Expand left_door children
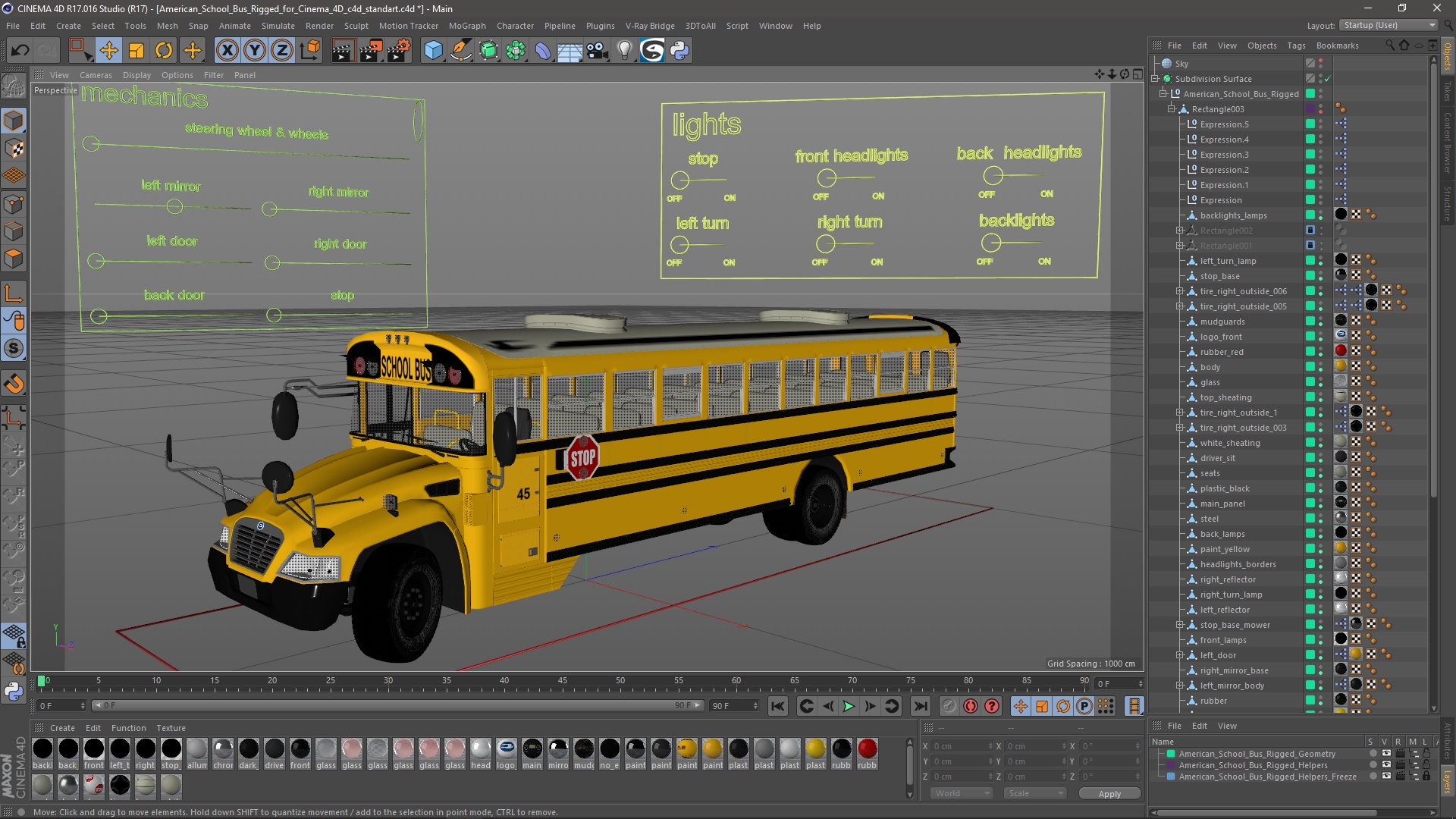 [1180, 655]
